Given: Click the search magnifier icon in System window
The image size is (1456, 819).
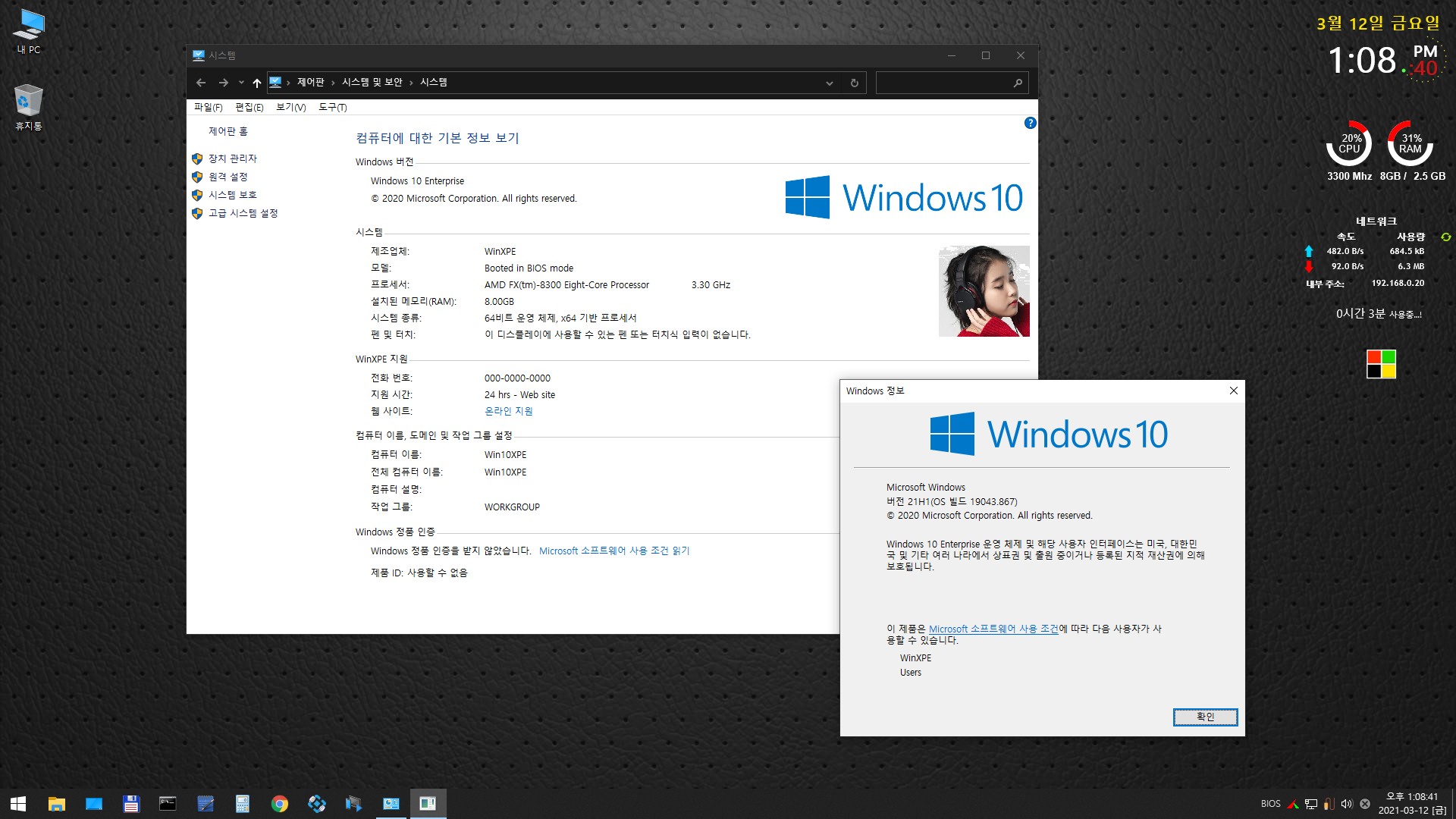Looking at the screenshot, I should click(1018, 83).
